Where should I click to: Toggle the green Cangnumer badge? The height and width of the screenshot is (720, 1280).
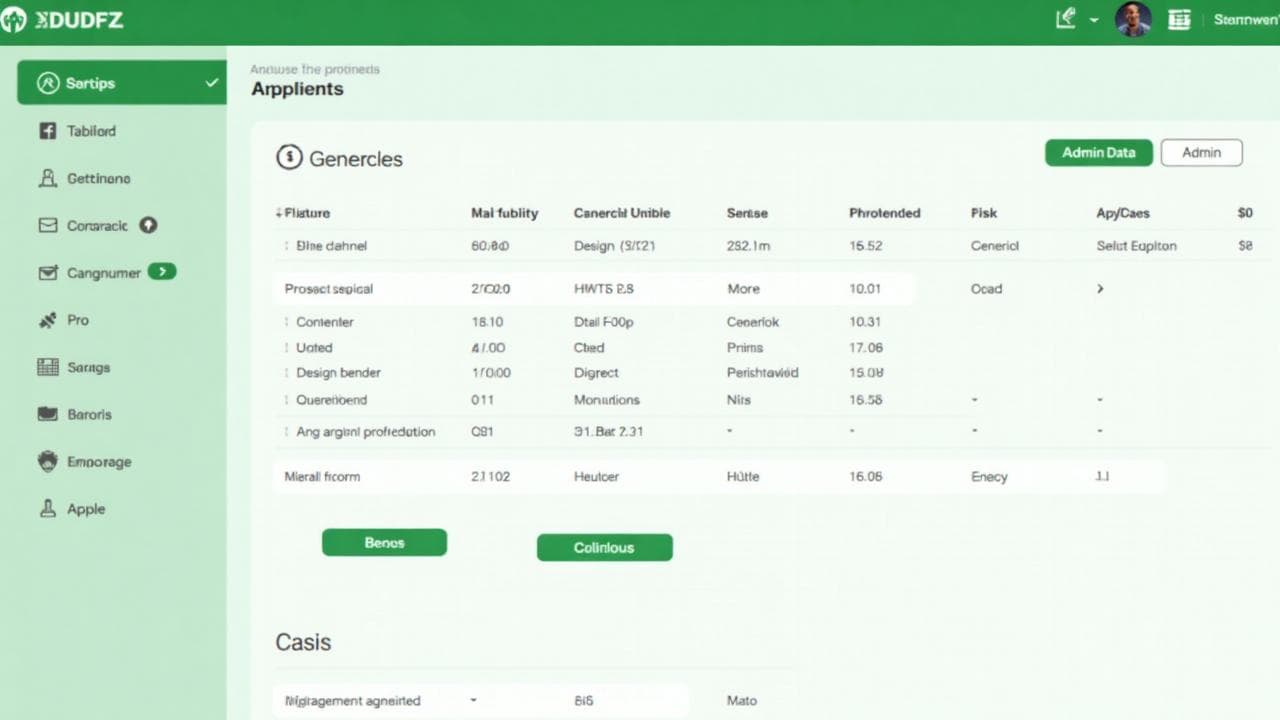162,271
